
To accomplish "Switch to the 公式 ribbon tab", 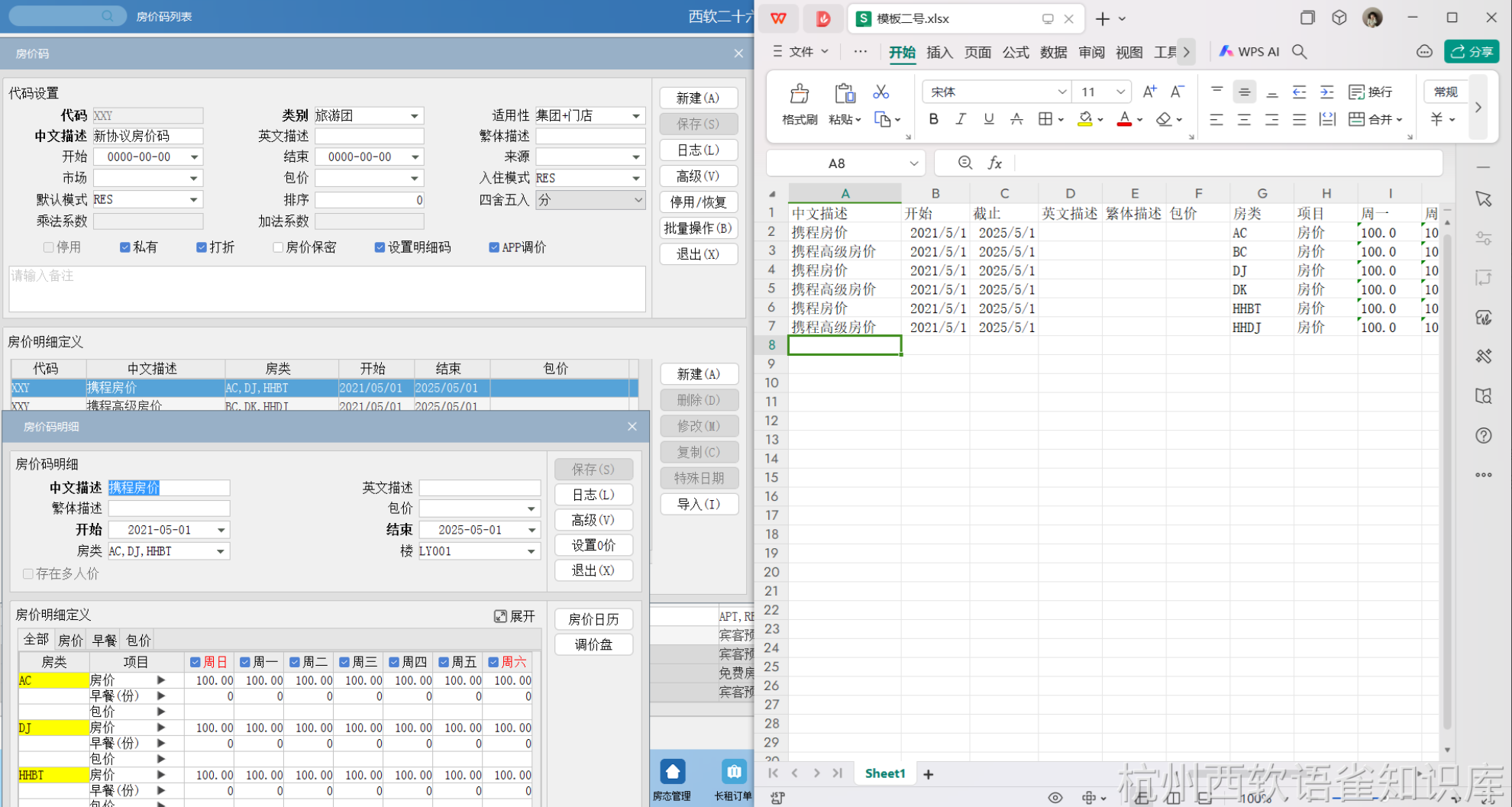I will click(1016, 52).
